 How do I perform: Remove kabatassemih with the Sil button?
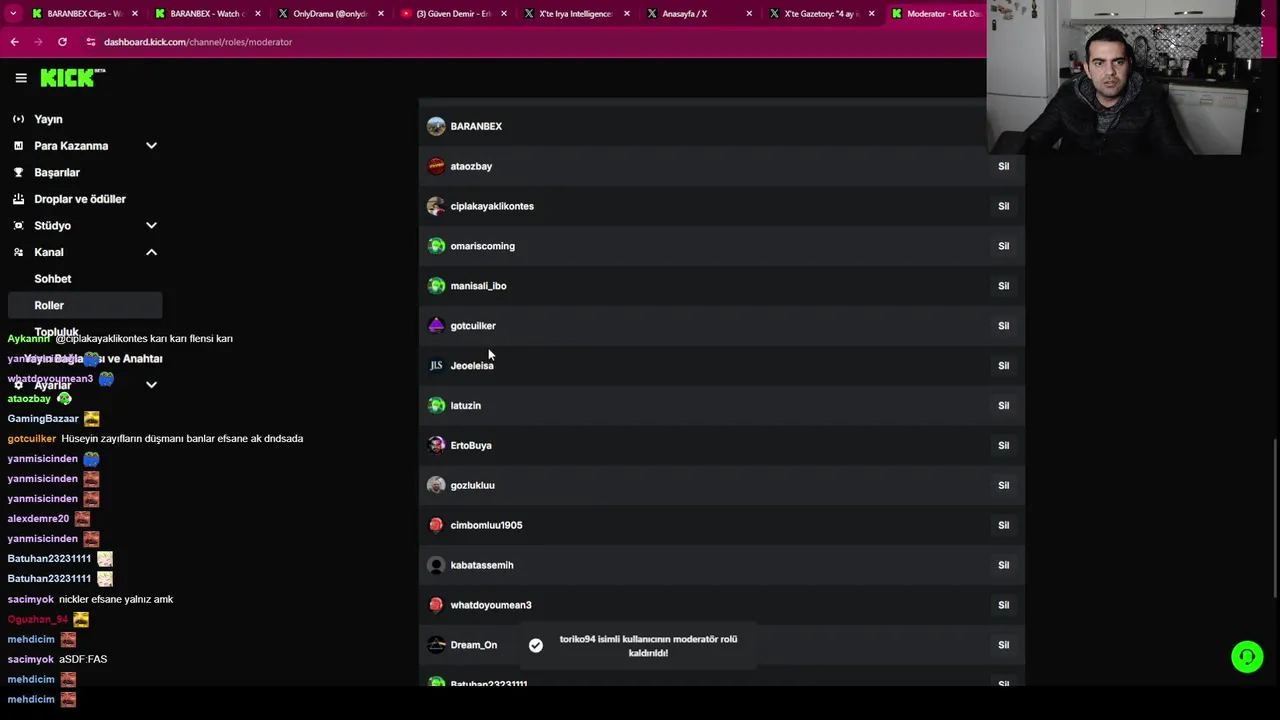click(1003, 565)
